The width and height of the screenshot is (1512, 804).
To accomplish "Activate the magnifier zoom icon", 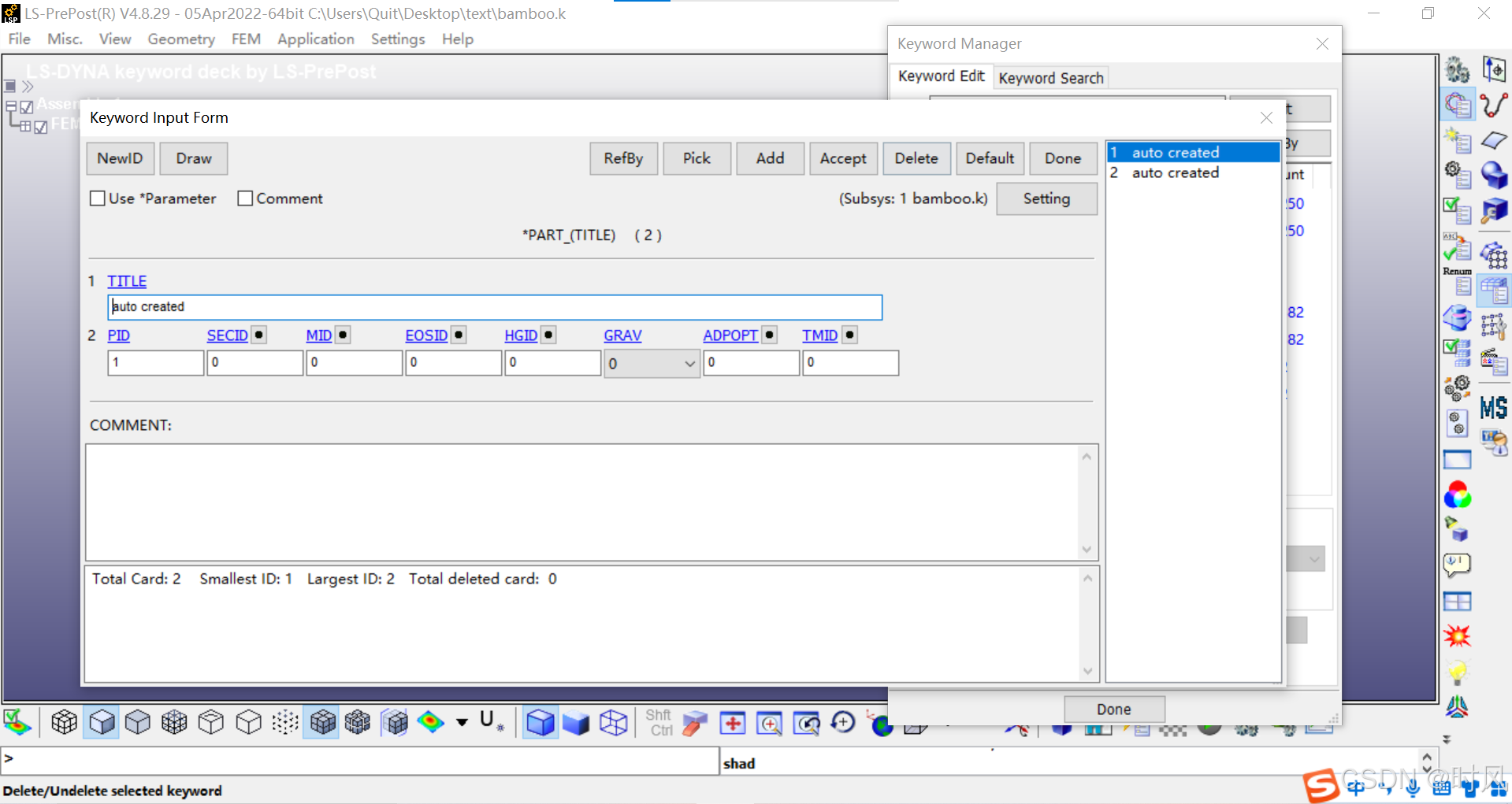I will pos(769,723).
